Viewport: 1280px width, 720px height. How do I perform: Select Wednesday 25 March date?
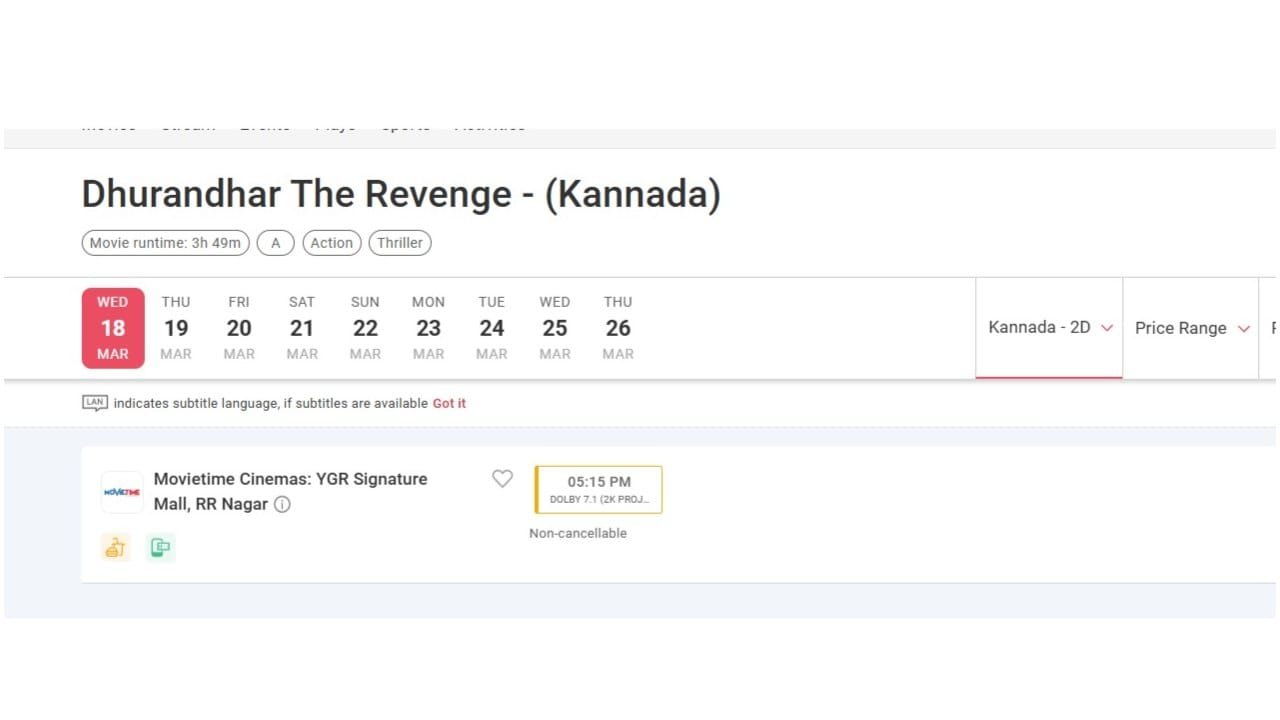tap(554, 328)
